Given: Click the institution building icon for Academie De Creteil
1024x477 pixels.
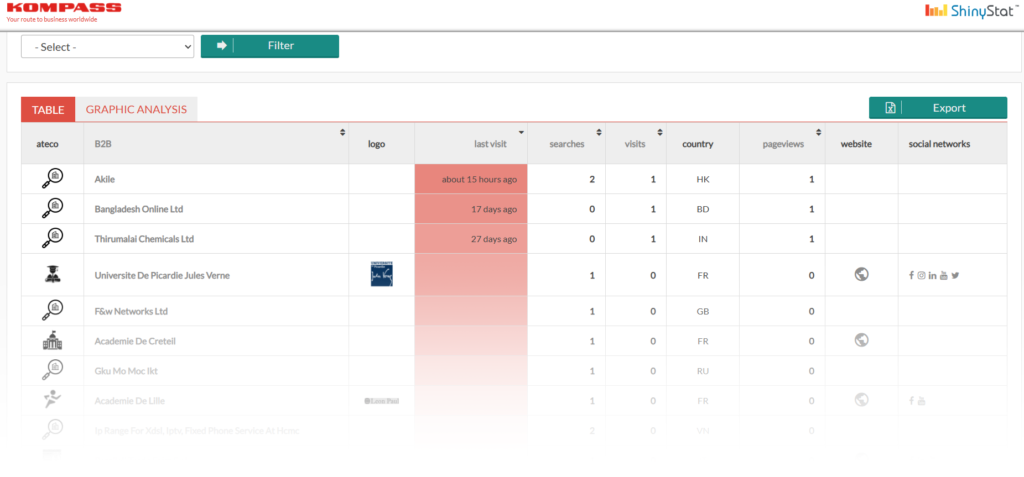Looking at the screenshot, I should (52, 341).
